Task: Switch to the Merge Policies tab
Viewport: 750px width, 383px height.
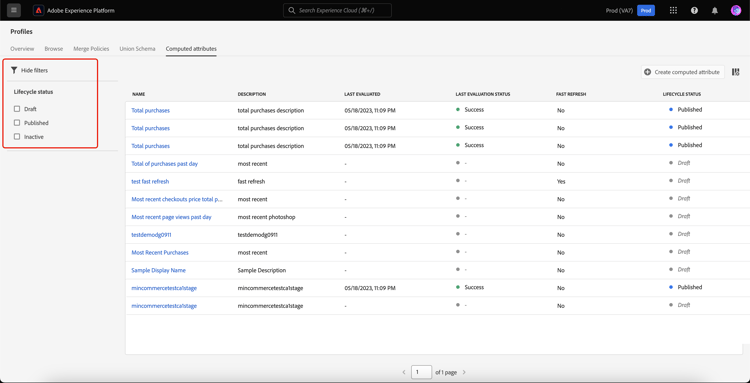Action: coord(91,49)
